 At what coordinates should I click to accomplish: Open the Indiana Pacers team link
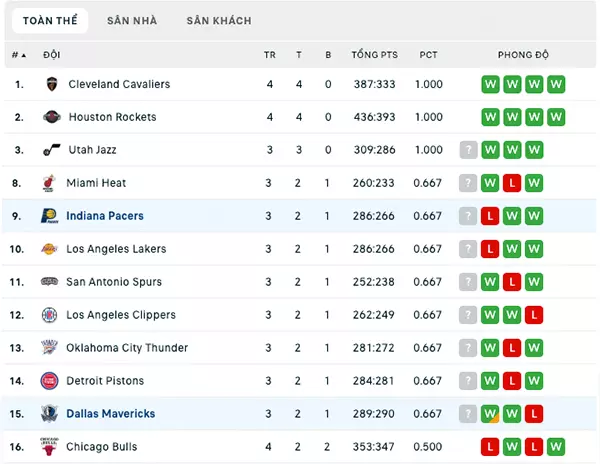tap(105, 216)
